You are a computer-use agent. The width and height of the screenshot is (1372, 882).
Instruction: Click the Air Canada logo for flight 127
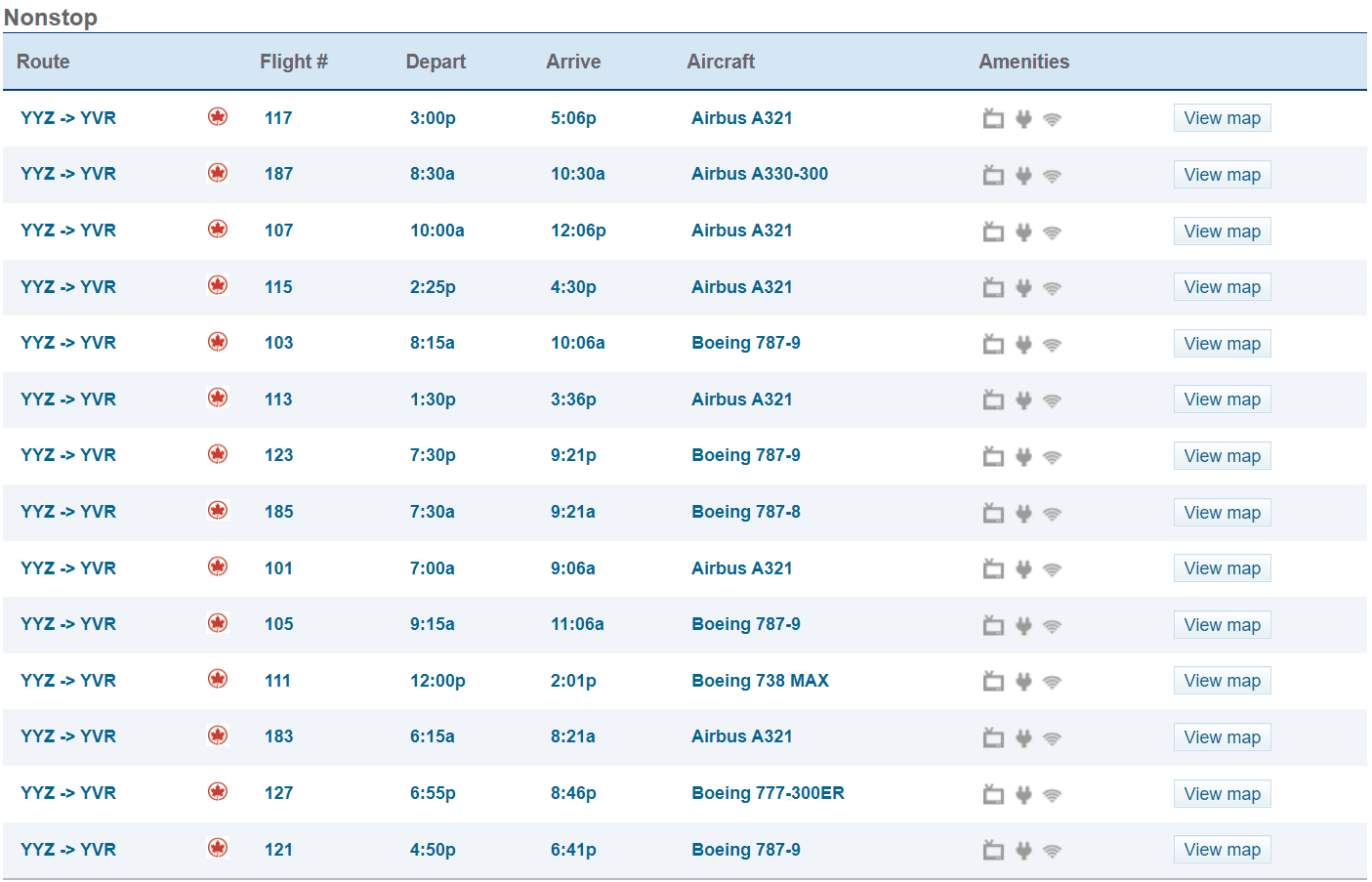pos(218,792)
